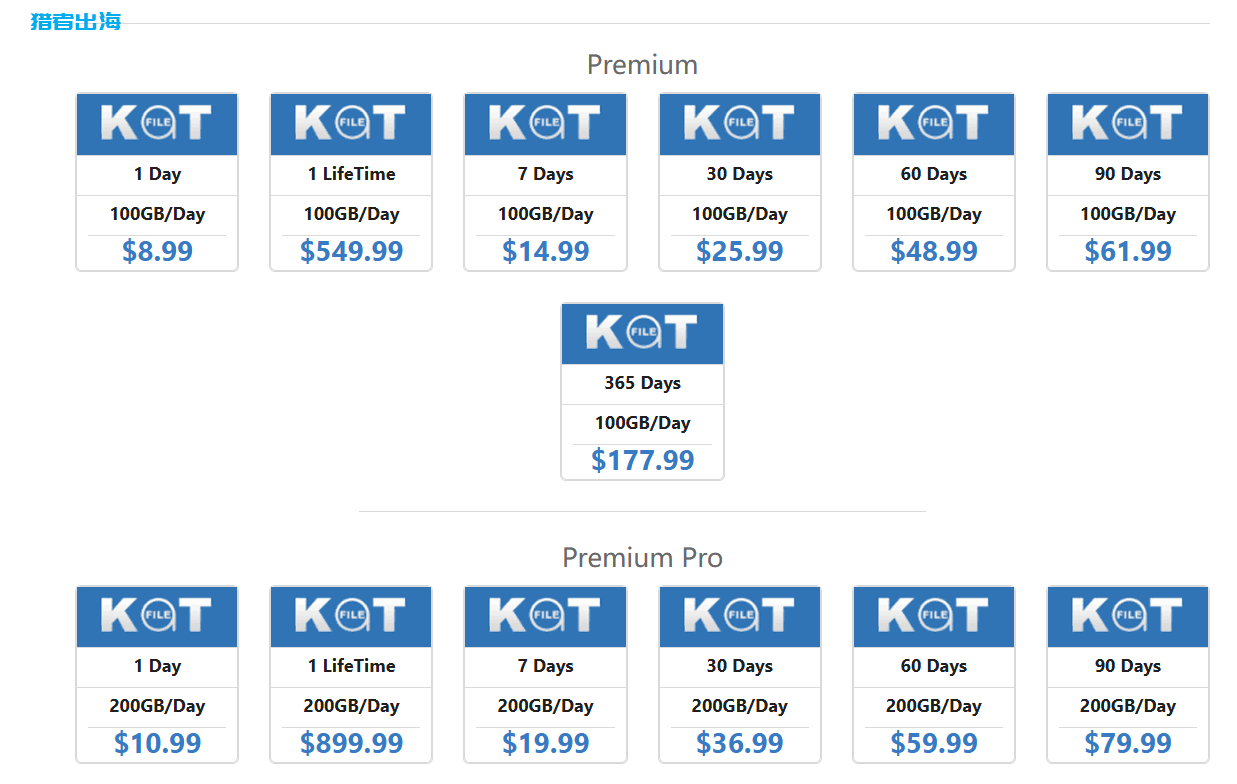Click the KatFile logo on Premium 90 Days plan
The height and width of the screenshot is (784, 1237).
coord(1128,125)
